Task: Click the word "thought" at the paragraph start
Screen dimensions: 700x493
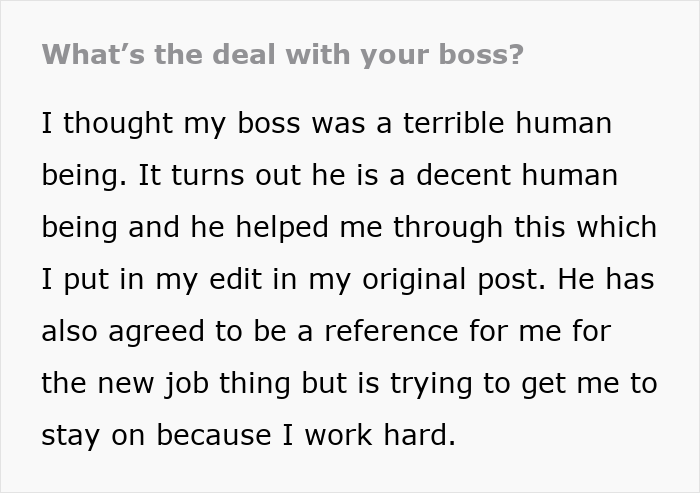Action: tap(112, 124)
